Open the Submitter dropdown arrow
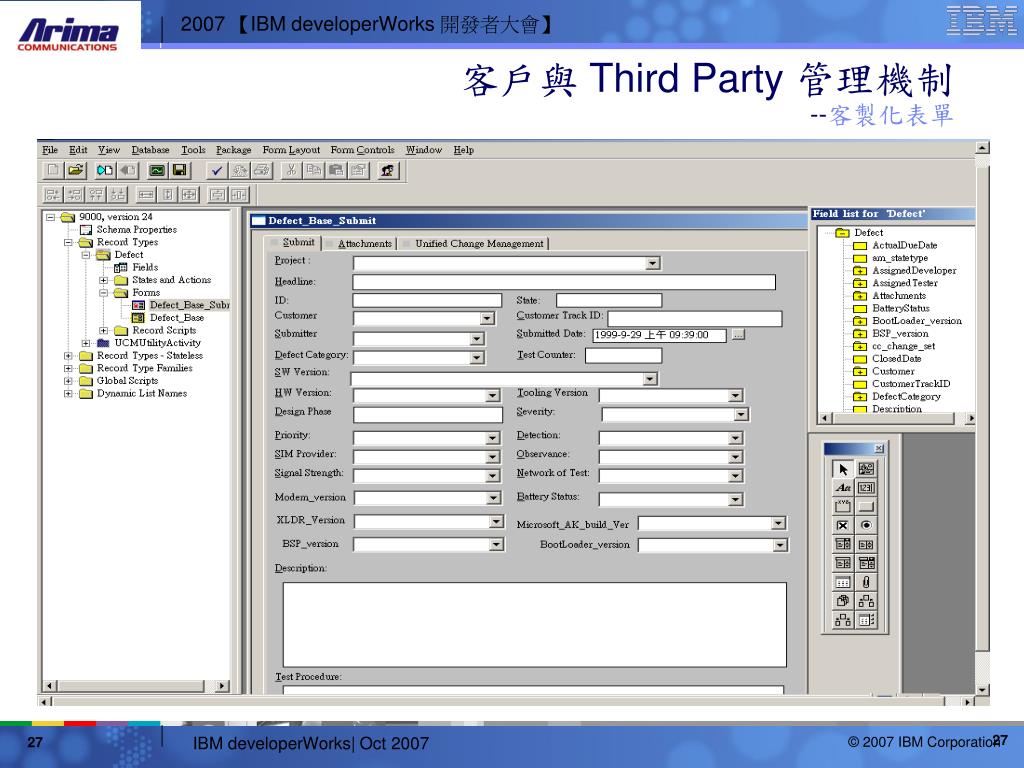 coord(477,338)
